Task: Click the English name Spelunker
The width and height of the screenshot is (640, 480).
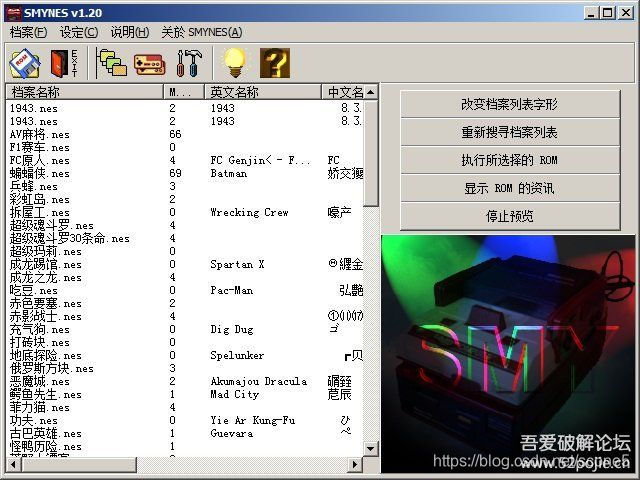Action: [237, 356]
